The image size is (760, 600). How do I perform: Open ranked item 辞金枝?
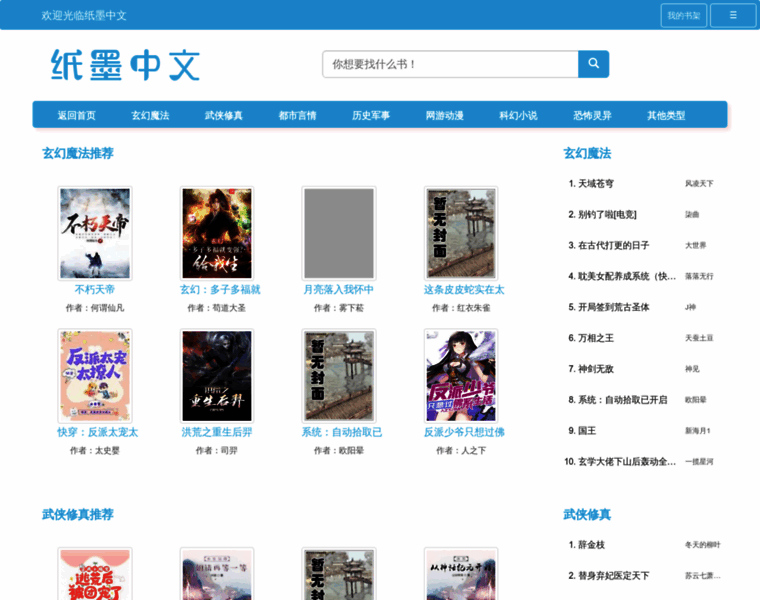tap(591, 545)
